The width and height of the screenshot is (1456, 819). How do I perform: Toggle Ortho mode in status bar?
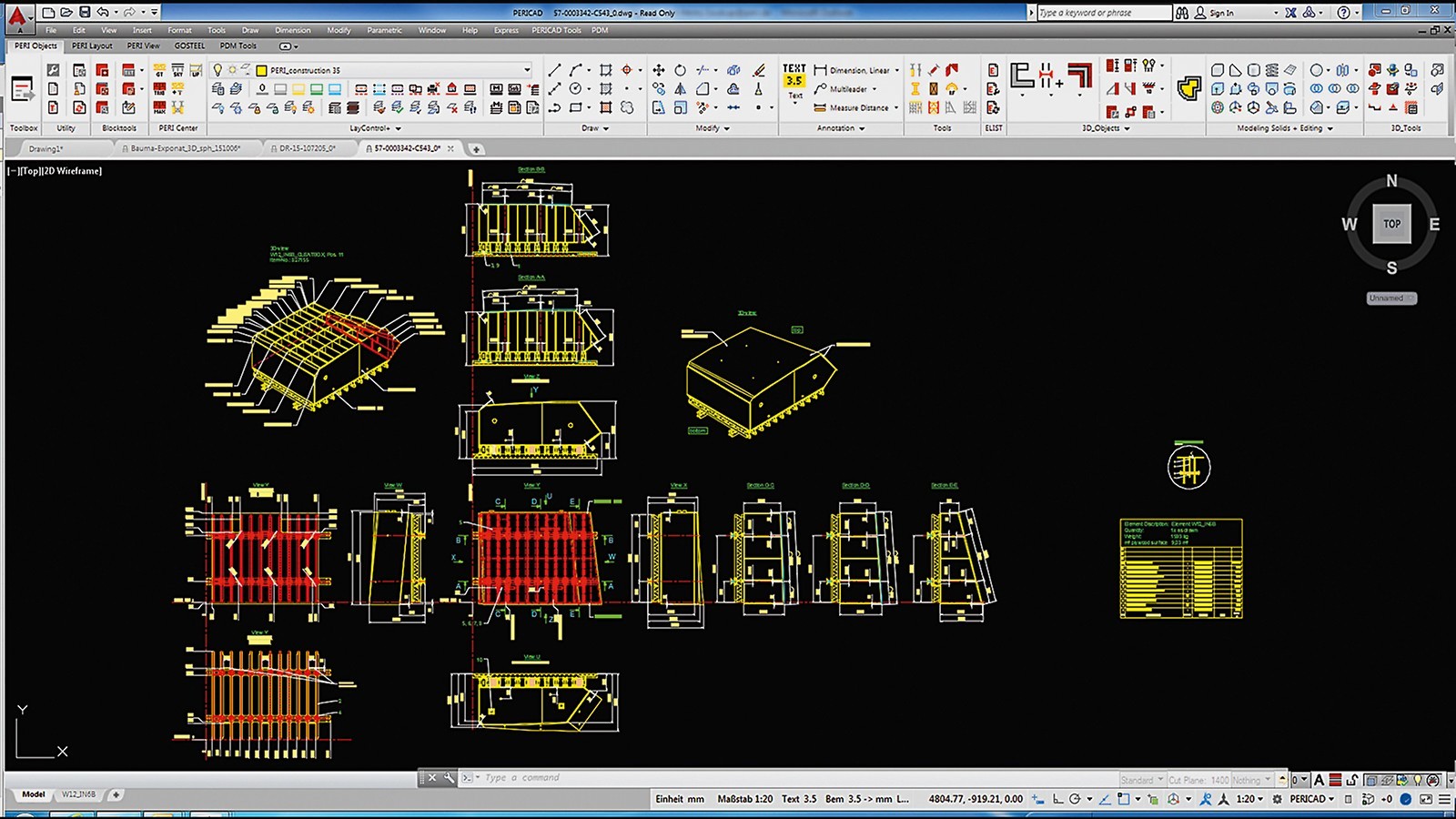[1057, 799]
